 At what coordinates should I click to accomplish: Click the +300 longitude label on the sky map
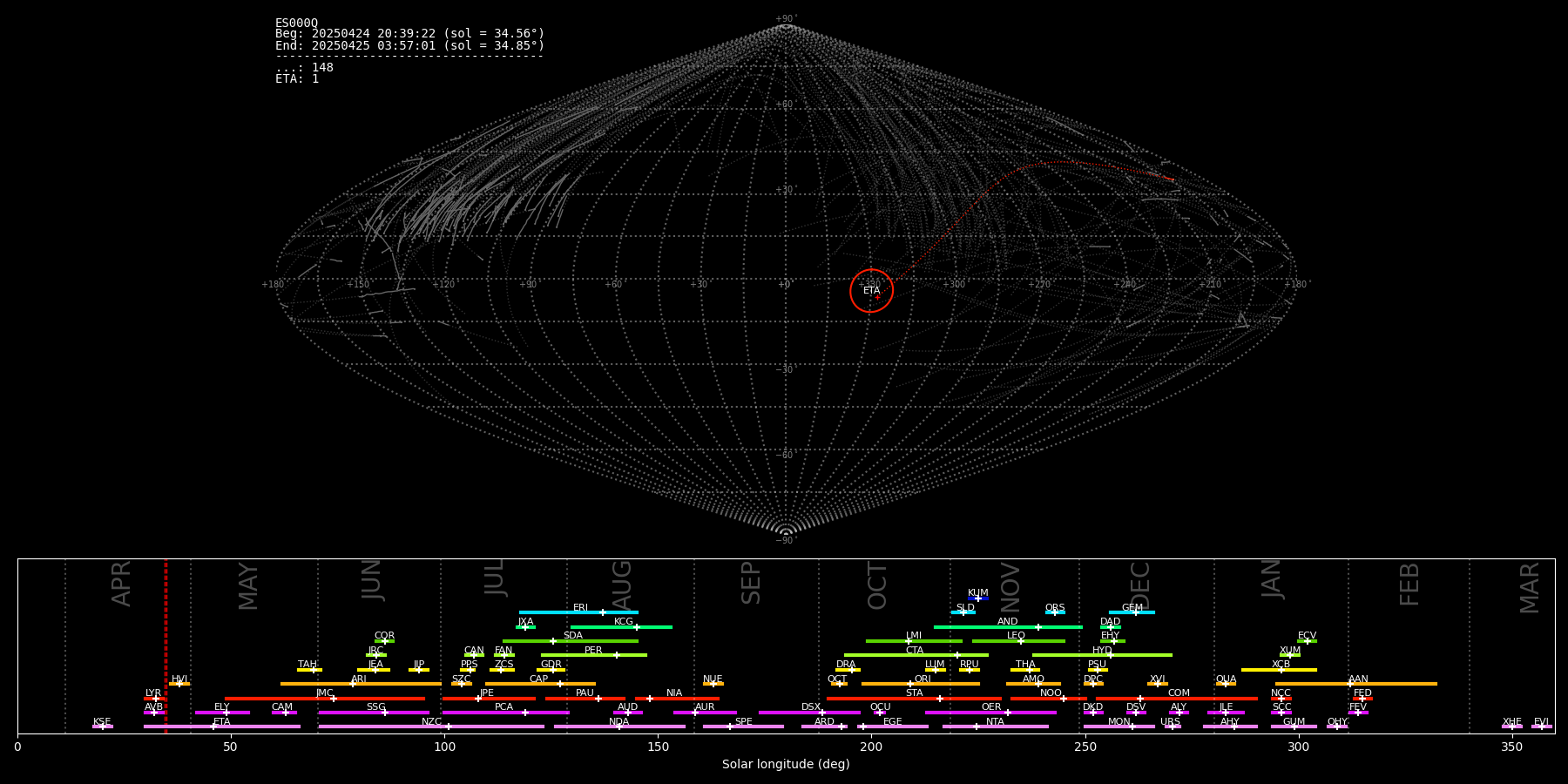[x=954, y=284]
